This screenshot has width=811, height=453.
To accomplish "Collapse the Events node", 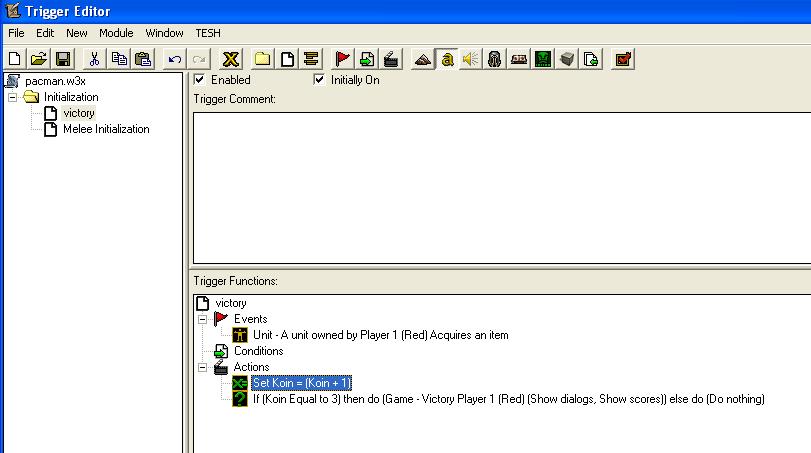I will click(203, 319).
